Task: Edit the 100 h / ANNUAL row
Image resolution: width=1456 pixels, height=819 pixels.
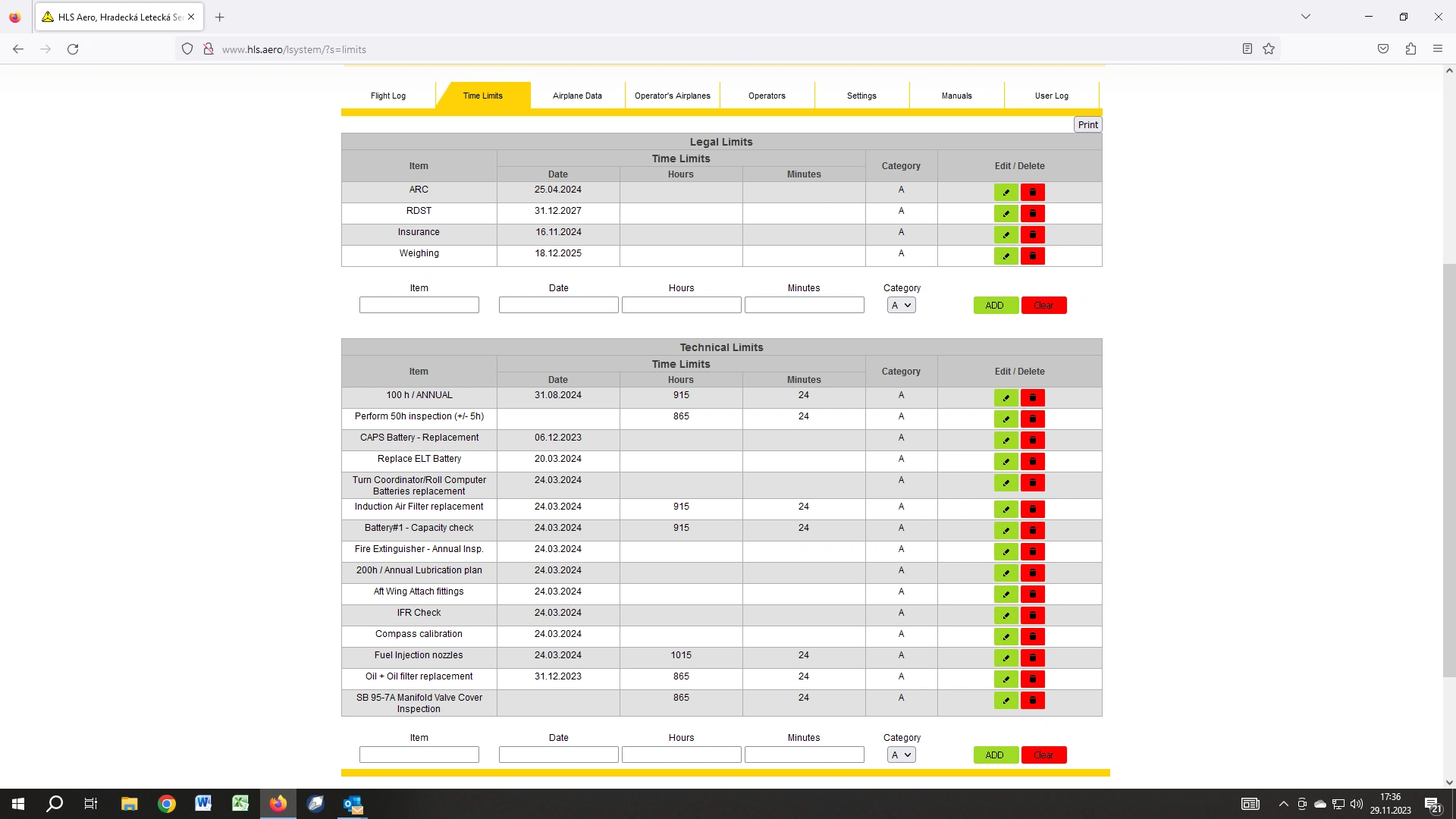Action: tap(1006, 398)
